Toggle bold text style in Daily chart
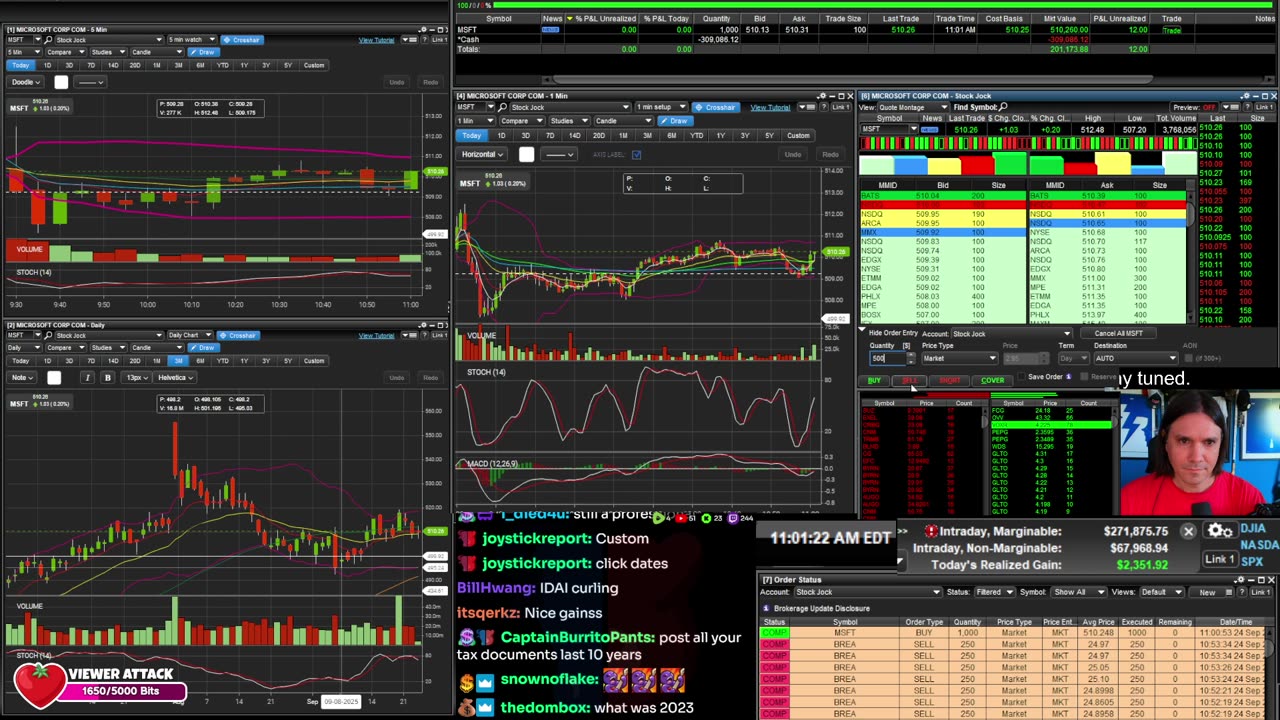 (x=107, y=378)
